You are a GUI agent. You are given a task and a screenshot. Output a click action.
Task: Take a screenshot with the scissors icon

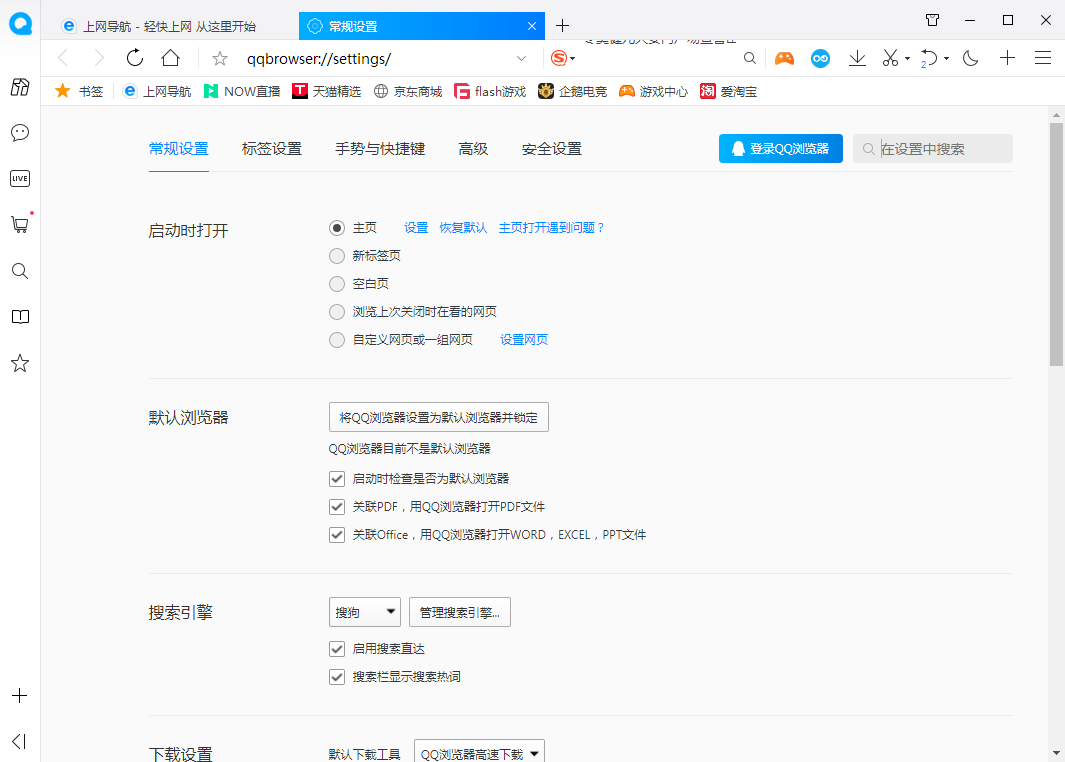pyautogui.click(x=890, y=58)
